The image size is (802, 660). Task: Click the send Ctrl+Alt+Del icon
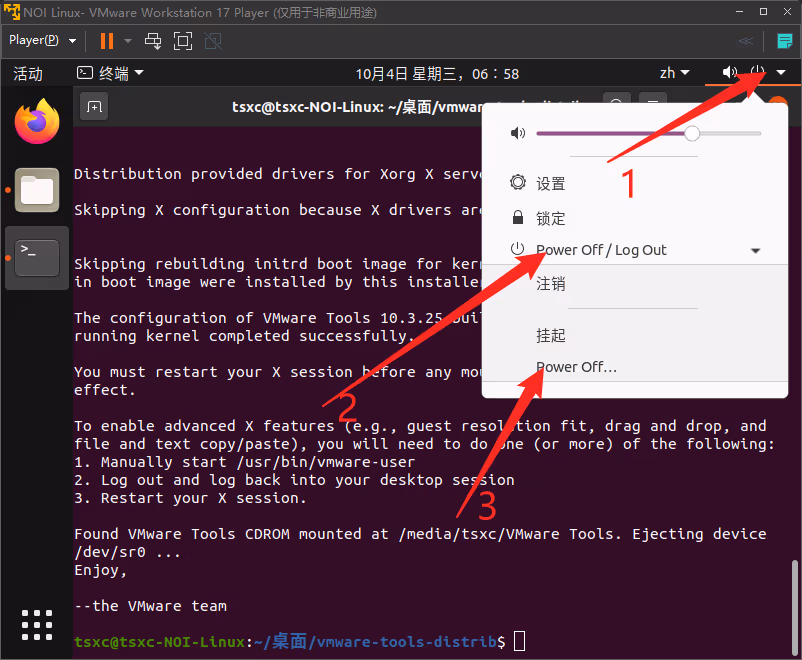click(x=153, y=41)
